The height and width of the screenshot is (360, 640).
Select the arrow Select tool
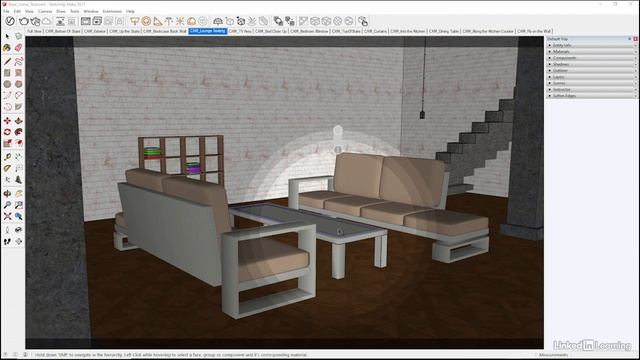pos(7,37)
